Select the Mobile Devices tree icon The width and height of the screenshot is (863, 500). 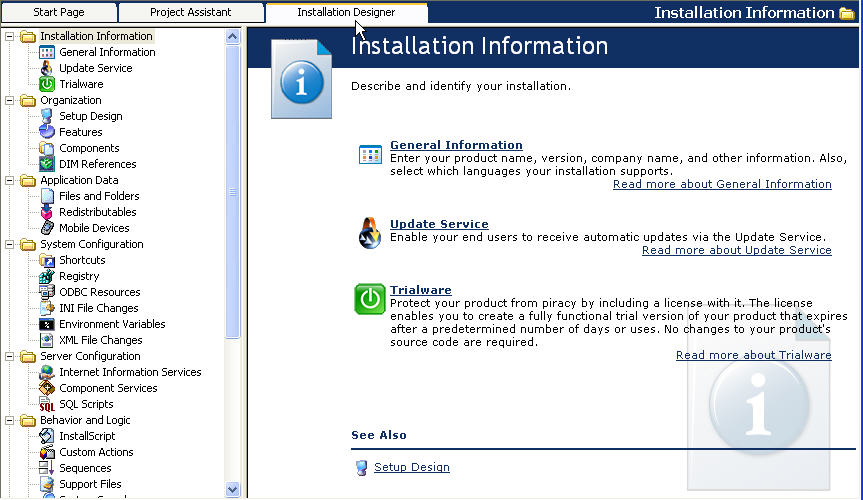coord(47,228)
